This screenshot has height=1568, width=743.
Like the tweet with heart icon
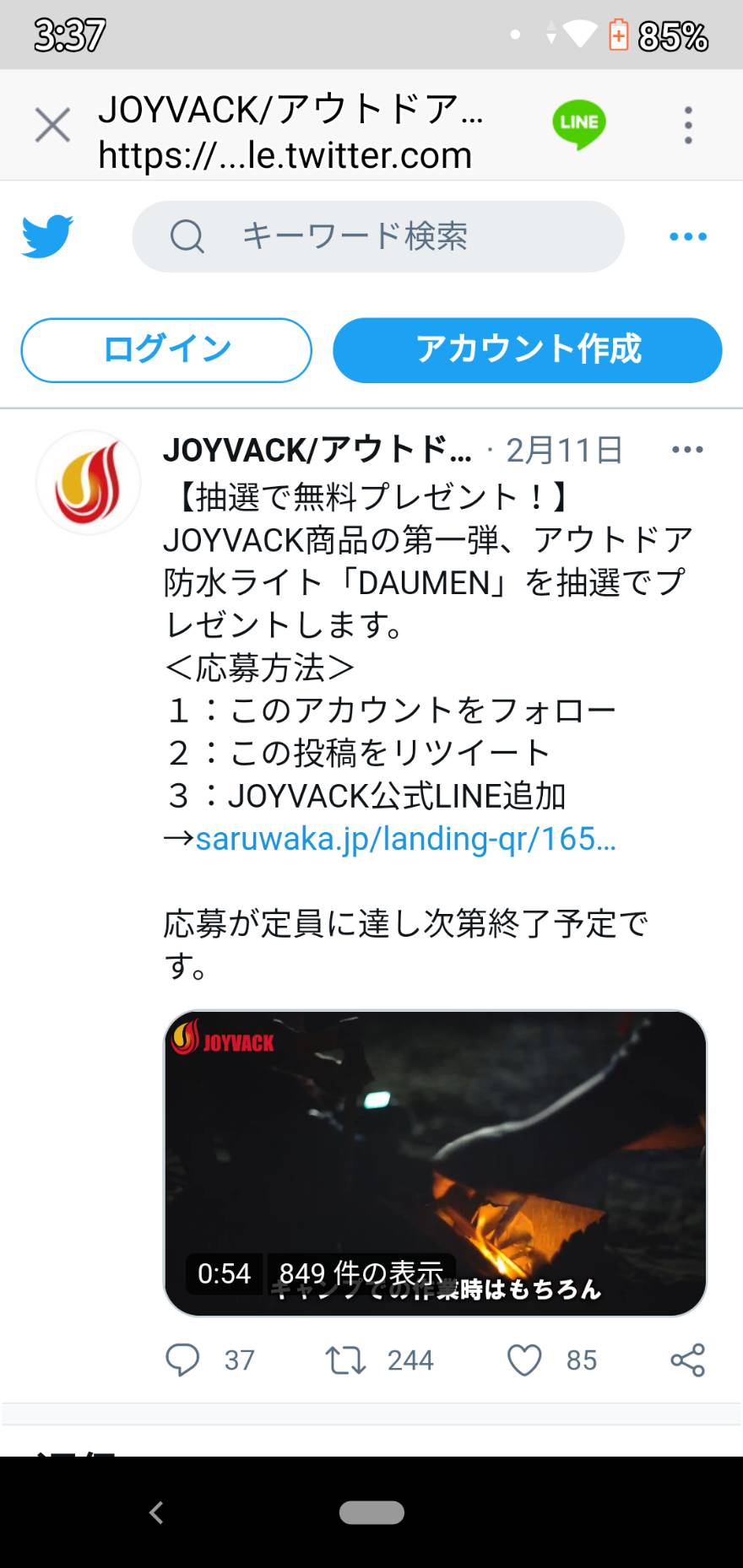[523, 1360]
